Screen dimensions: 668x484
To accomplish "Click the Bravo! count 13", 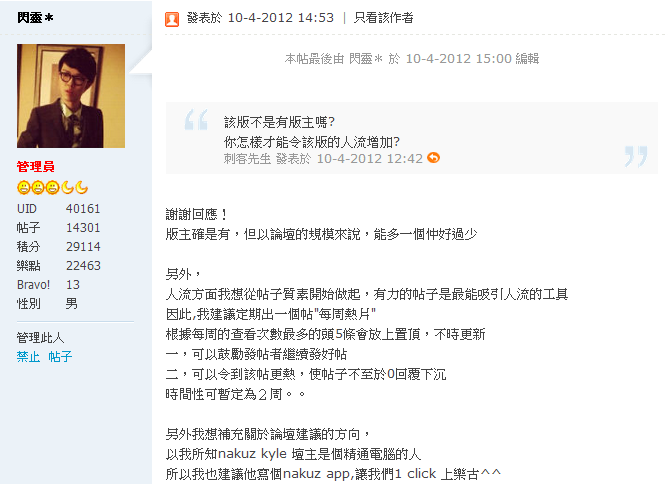I will (x=73, y=285).
